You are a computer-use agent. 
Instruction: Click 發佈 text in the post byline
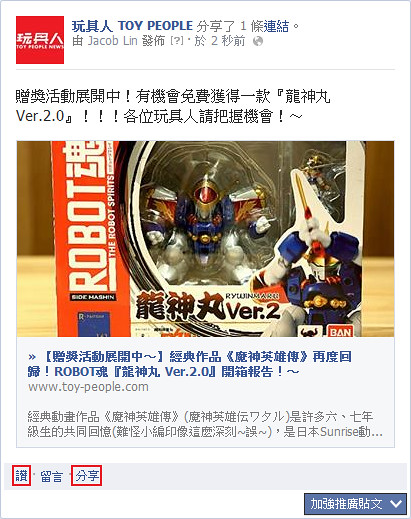click(x=153, y=41)
